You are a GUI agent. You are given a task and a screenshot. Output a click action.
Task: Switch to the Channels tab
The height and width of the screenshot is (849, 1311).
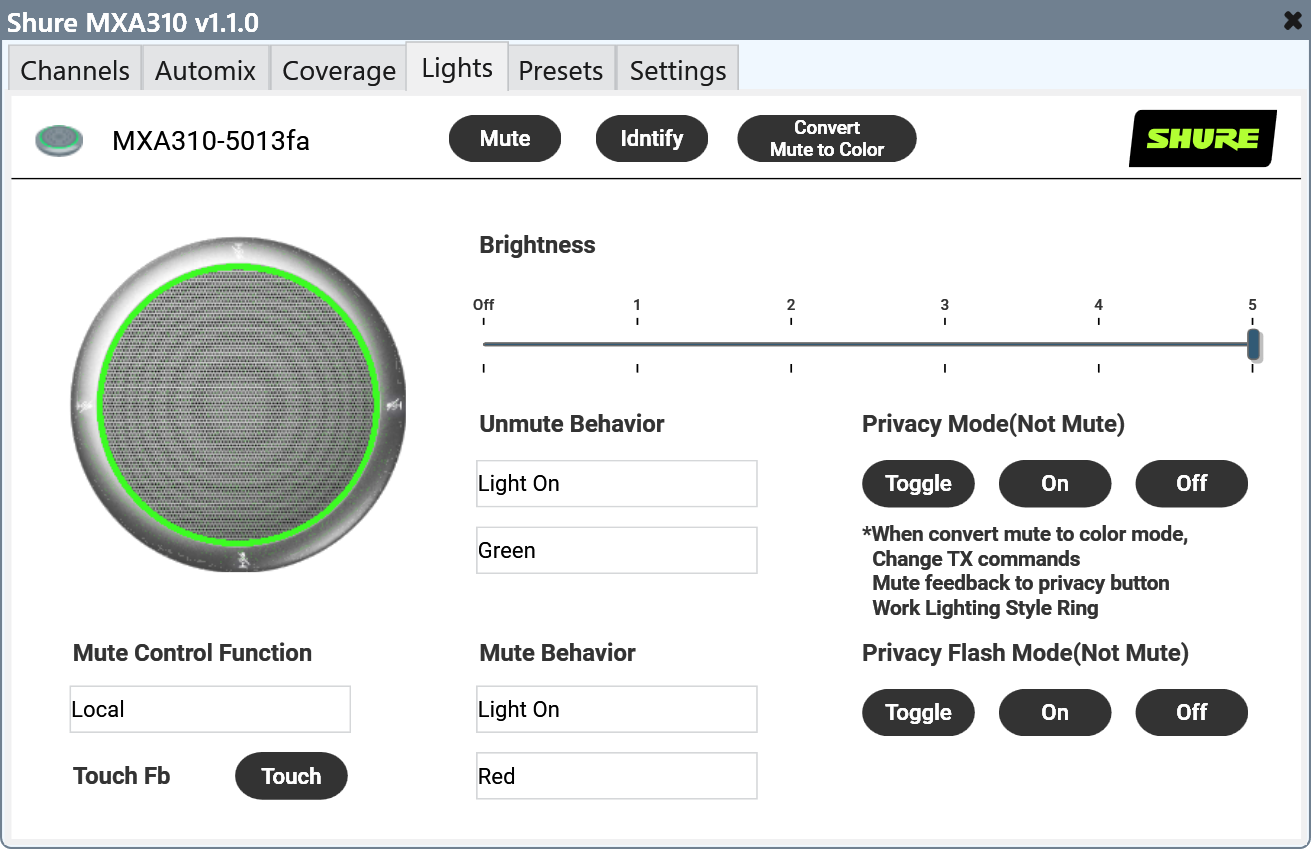(75, 70)
